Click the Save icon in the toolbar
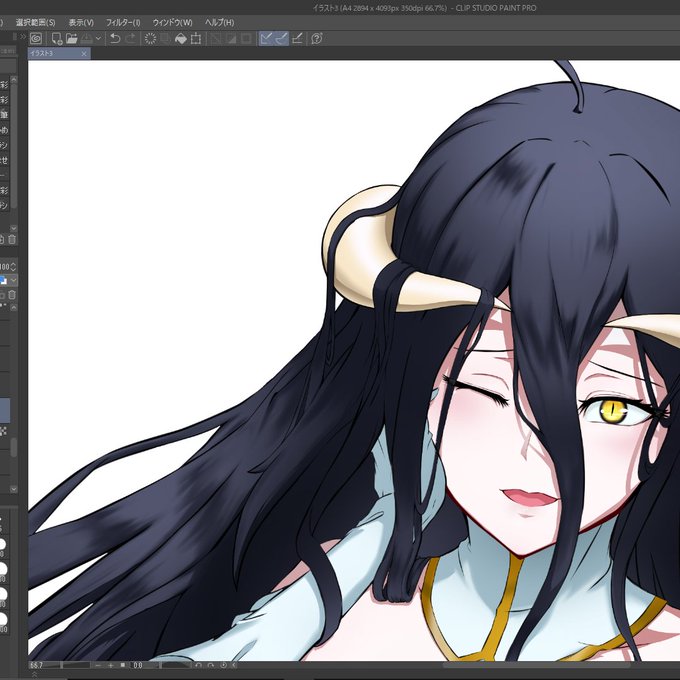This screenshot has width=680, height=680. click(x=86, y=39)
